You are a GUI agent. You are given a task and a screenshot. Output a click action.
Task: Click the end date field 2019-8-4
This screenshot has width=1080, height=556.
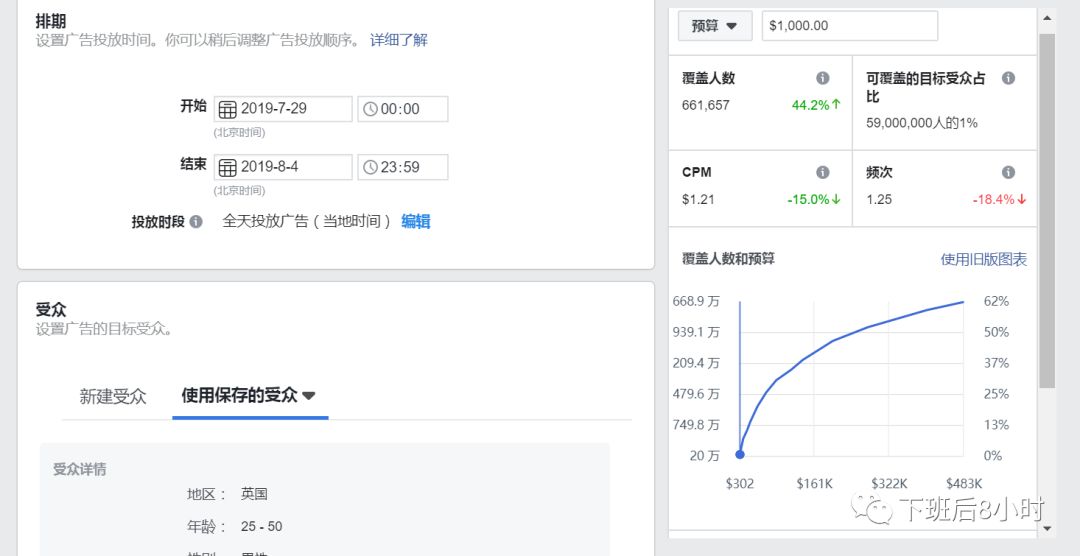[x=283, y=167]
